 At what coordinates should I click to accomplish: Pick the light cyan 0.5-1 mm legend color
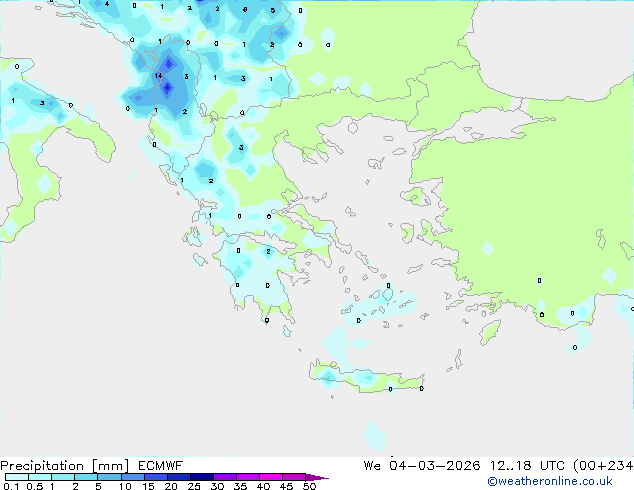tap(39, 477)
